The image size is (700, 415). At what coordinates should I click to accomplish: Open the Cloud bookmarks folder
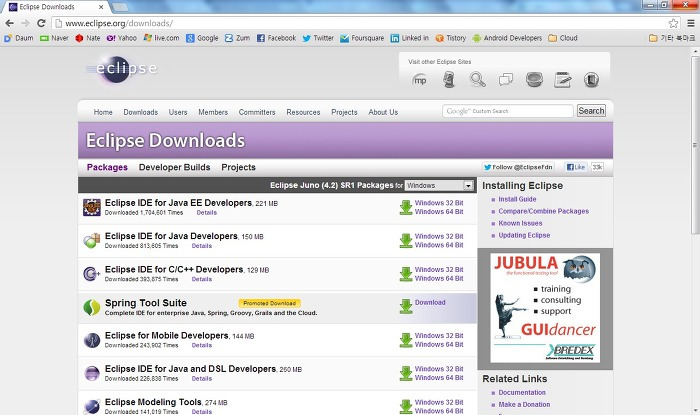click(563, 38)
